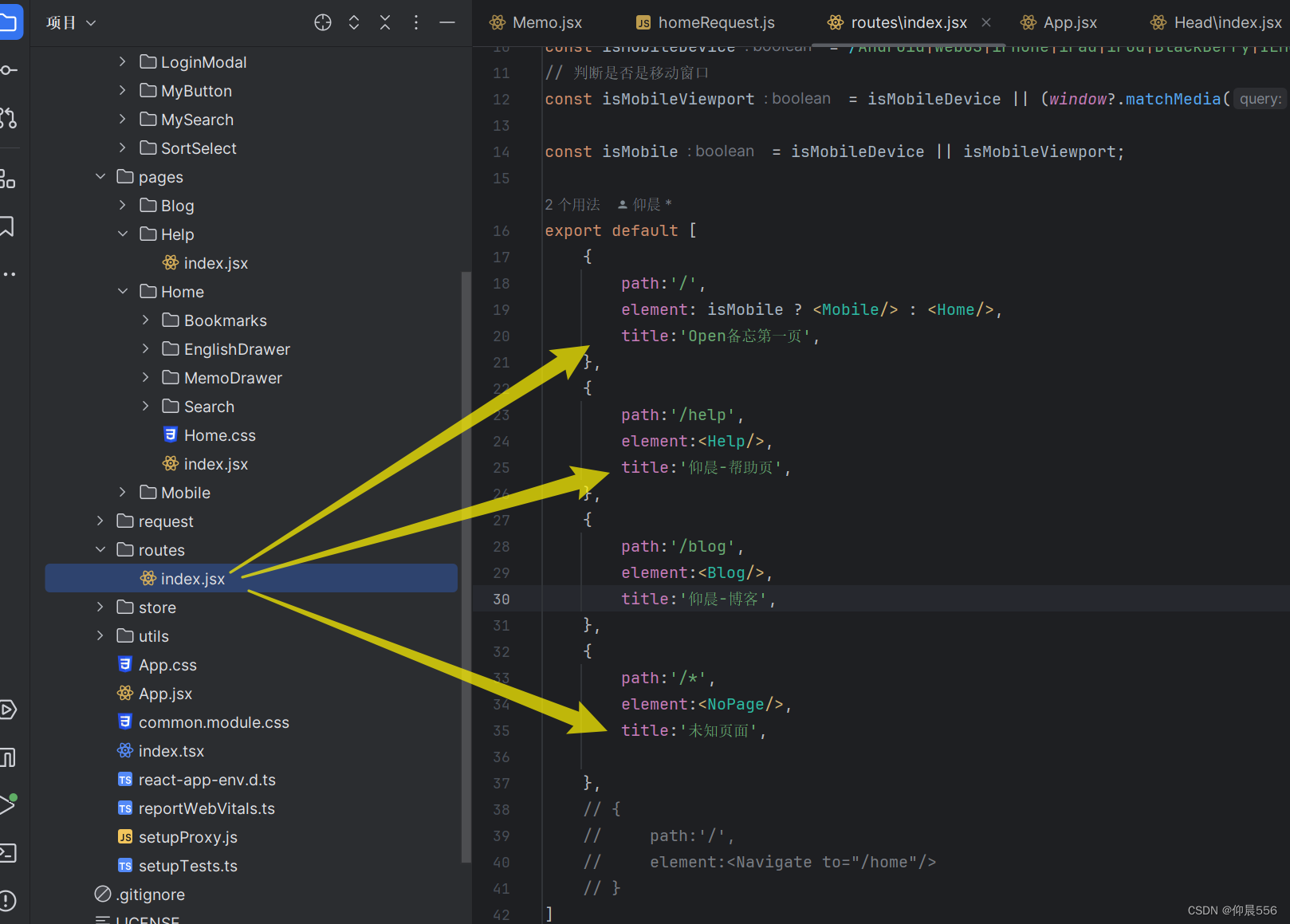
Task: Collapse the routes folder
Action: pyautogui.click(x=100, y=549)
